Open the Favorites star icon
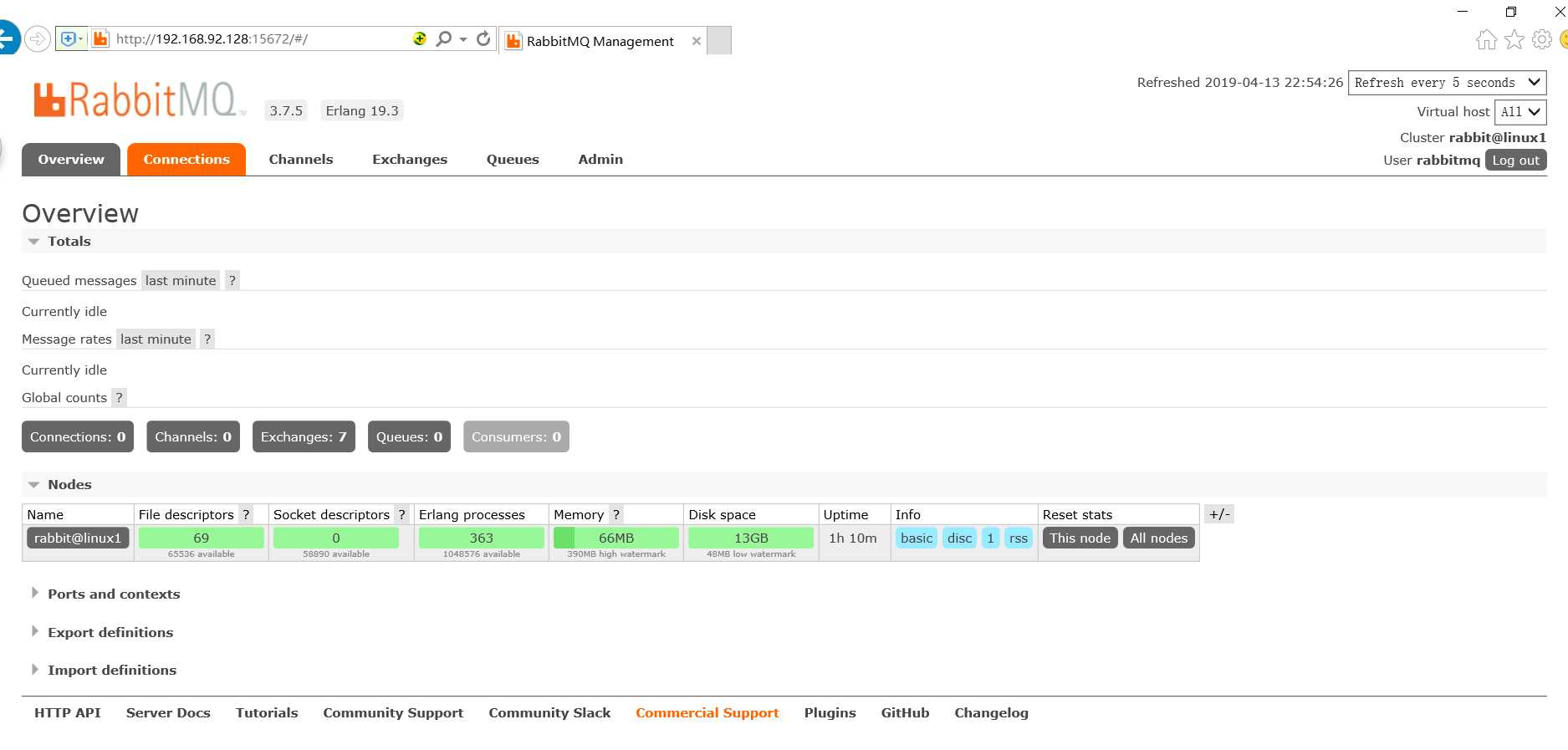This screenshot has height=750, width=1568. [x=1514, y=39]
